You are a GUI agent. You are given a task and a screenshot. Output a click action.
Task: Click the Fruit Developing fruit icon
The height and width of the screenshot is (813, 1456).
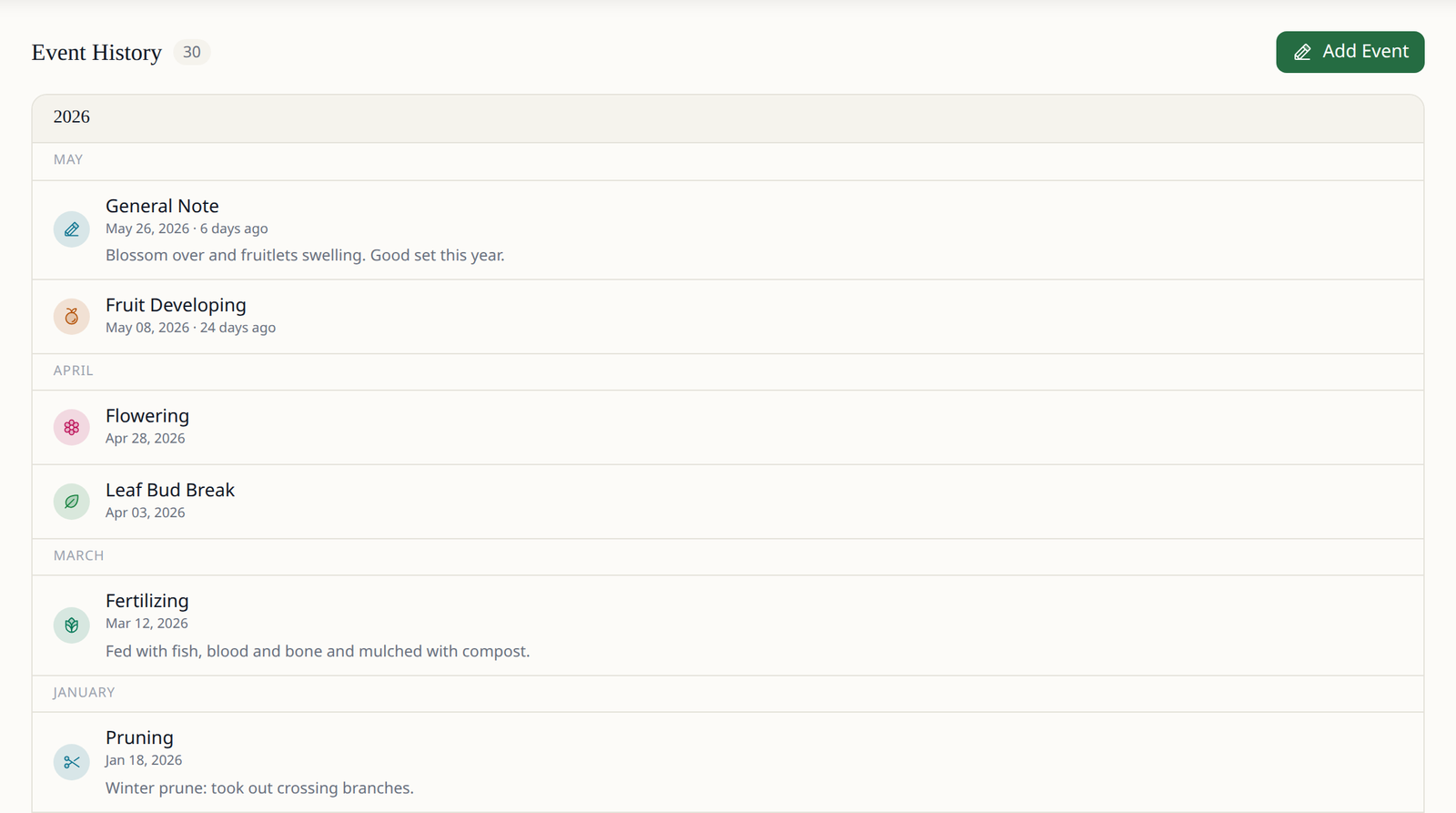point(71,317)
